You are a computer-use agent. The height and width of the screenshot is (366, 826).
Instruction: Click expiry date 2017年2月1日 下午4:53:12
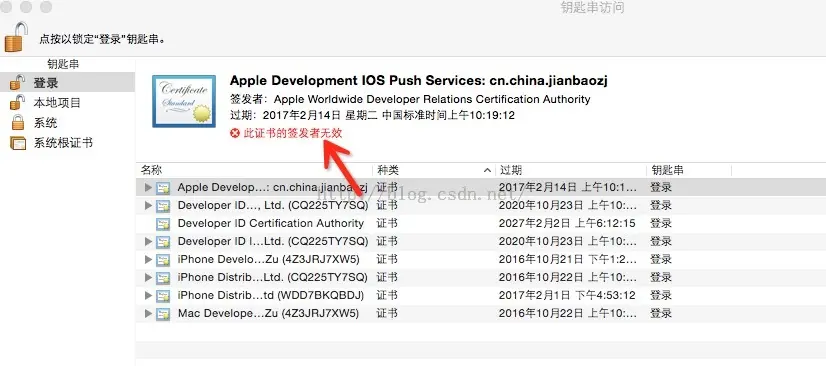(567, 295)
